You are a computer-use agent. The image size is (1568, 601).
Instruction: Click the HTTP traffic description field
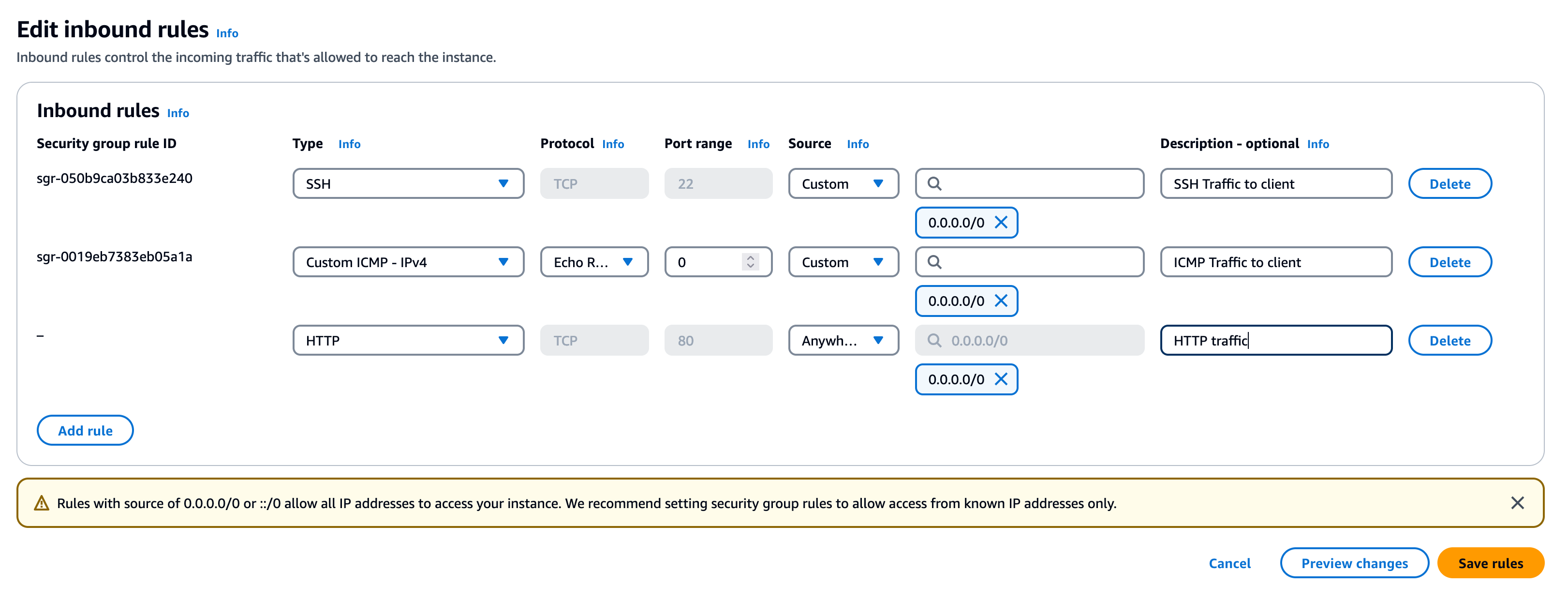(x=1275, y=340)
